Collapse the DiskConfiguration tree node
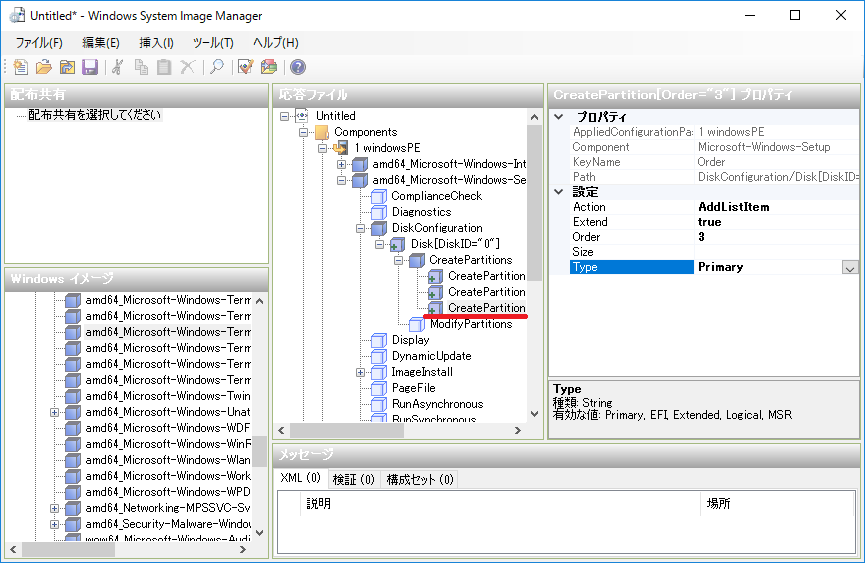Viewport: 865px width, 563px height. coord(359,228)
